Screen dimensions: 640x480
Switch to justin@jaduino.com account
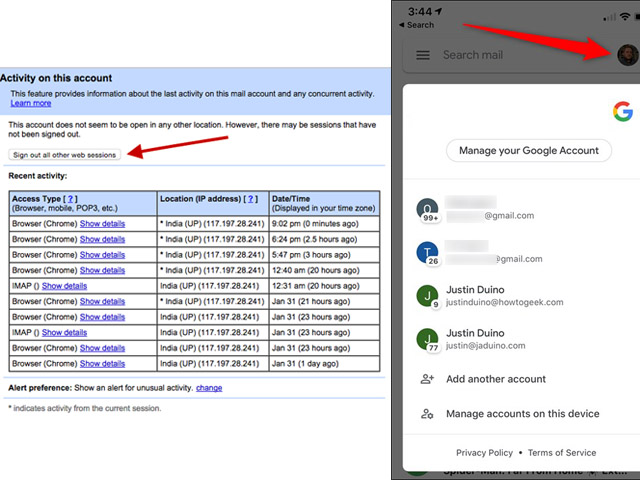tap(486, 339)
